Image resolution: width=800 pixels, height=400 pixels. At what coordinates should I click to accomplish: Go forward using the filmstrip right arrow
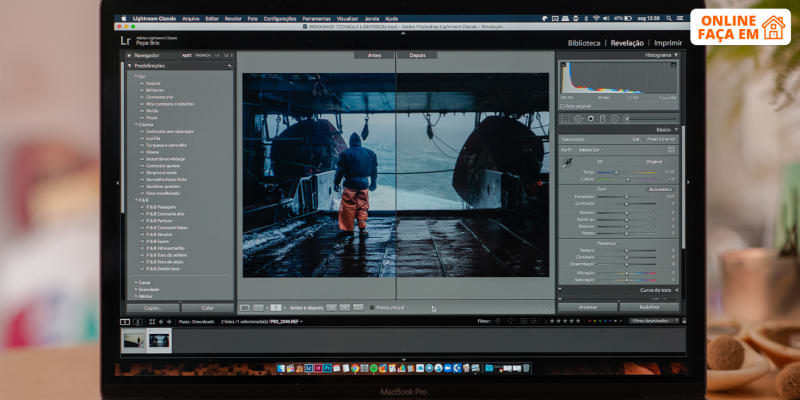pos(169,321)
